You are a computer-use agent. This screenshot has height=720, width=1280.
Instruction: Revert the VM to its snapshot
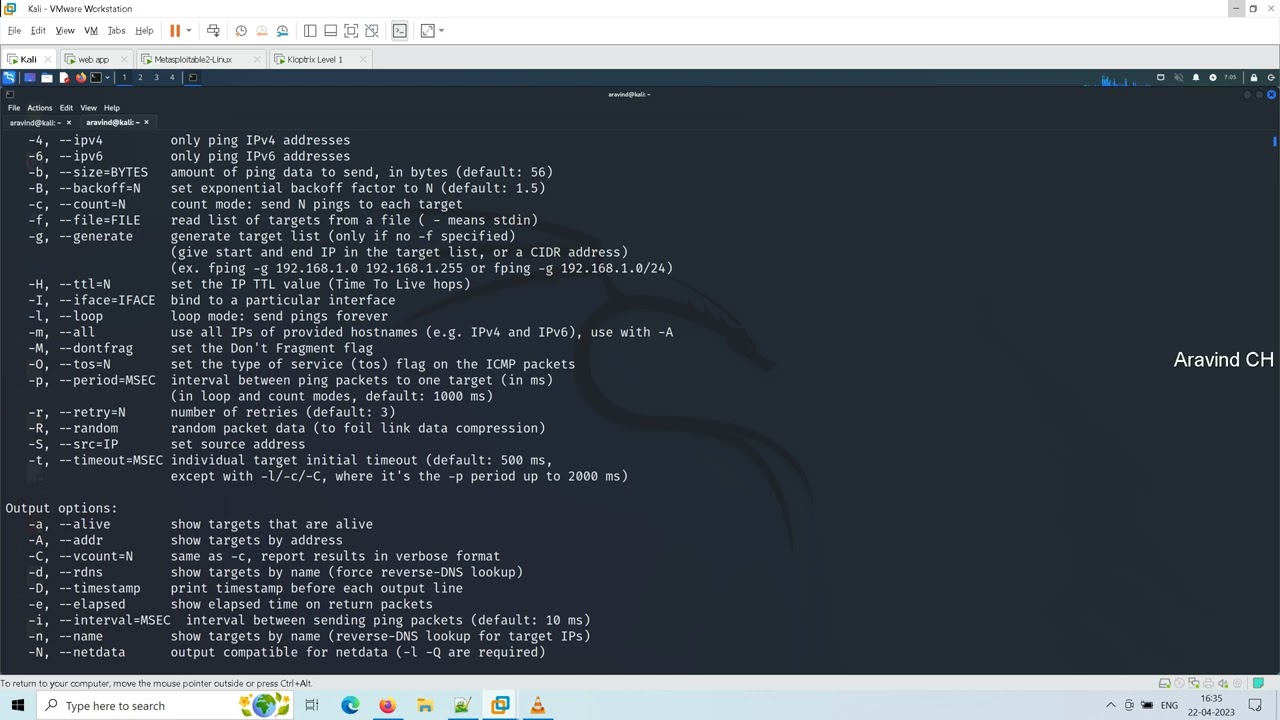[x=262, y=31]
